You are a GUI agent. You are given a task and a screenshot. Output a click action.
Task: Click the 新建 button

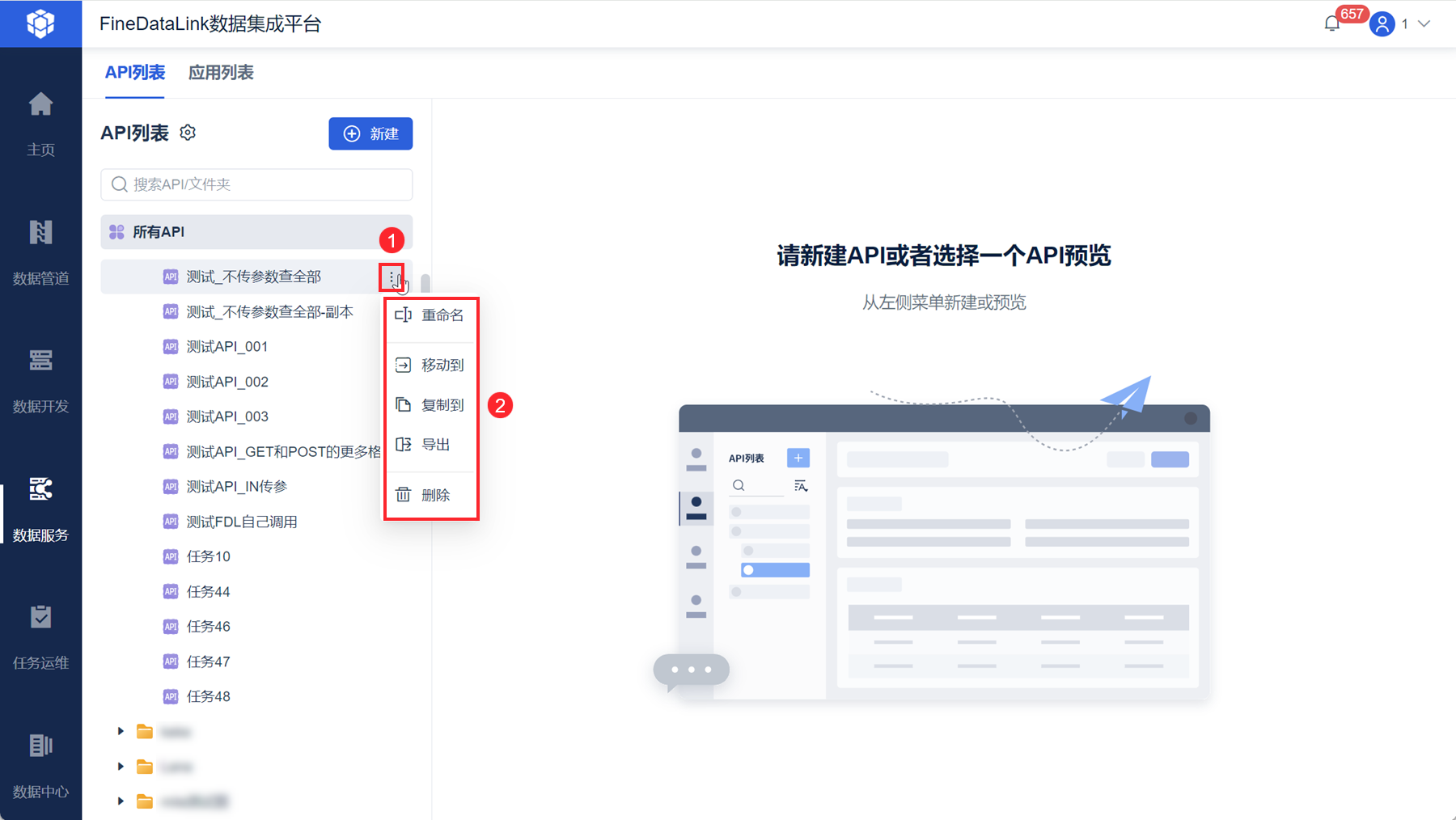[x=370, y=133]
